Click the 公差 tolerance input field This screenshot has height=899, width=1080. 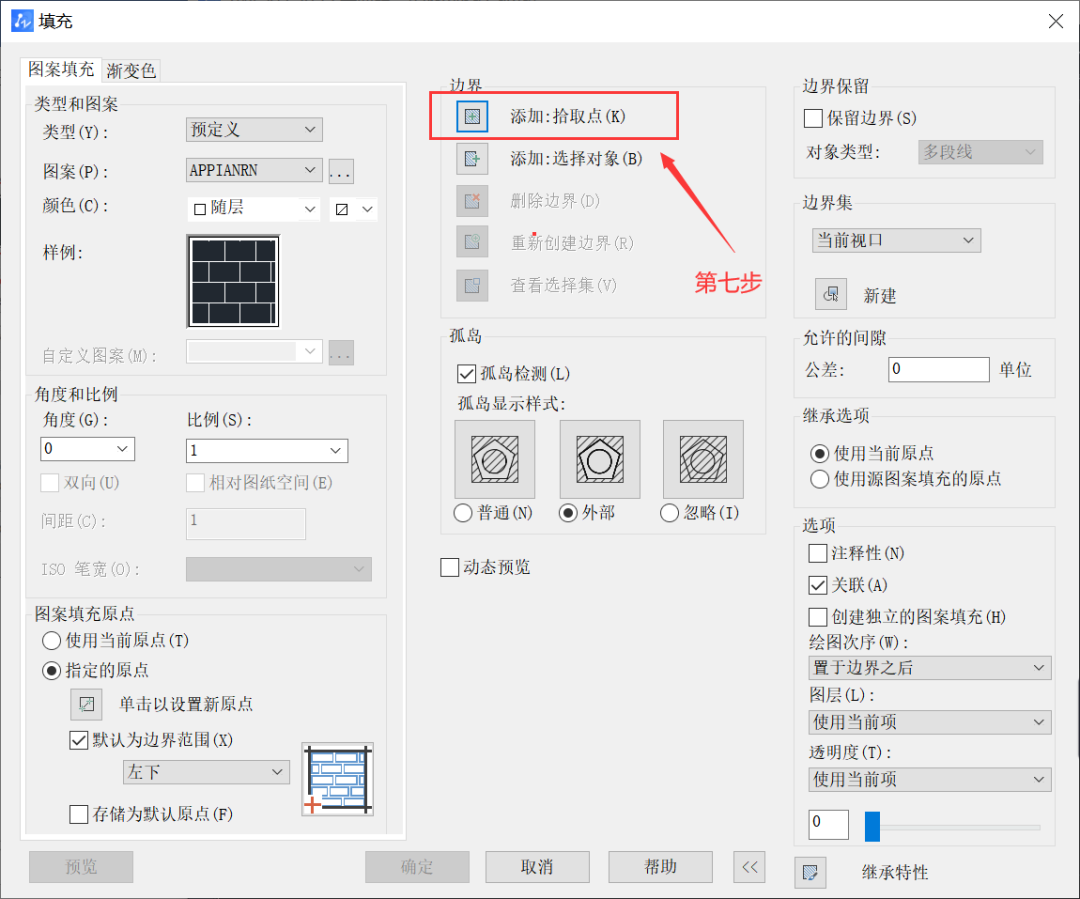click(938, 369)
